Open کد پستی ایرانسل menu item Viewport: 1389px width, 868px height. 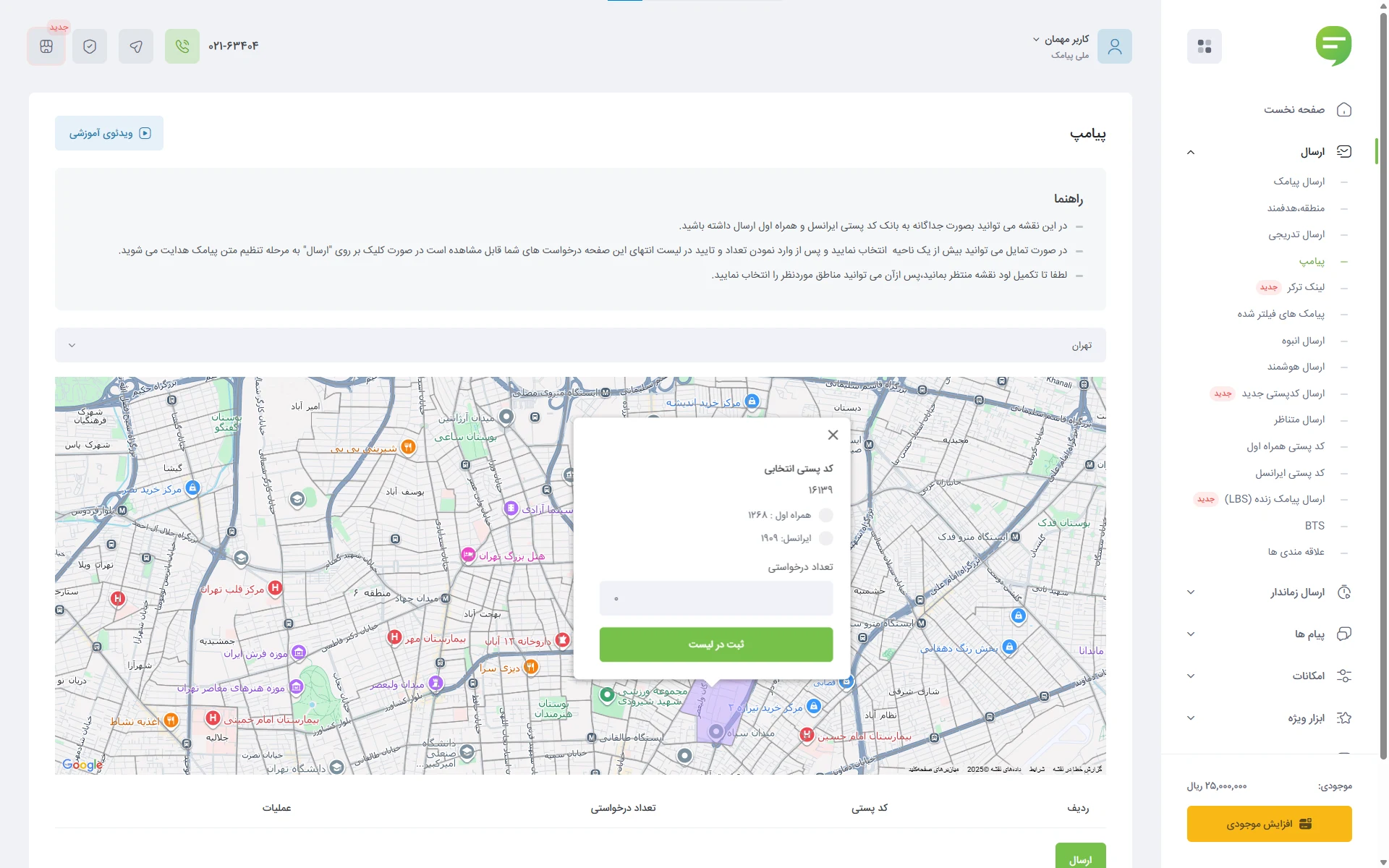1290,473
